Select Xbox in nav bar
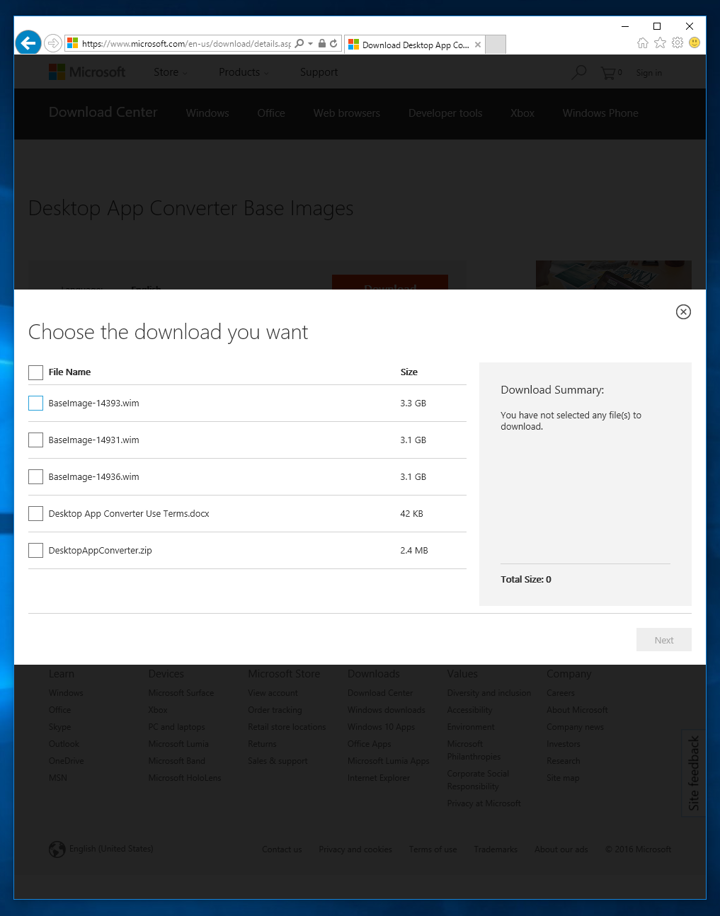Viewport: 720px width, 916px height. pyautogui.click(x=522, y=113)
